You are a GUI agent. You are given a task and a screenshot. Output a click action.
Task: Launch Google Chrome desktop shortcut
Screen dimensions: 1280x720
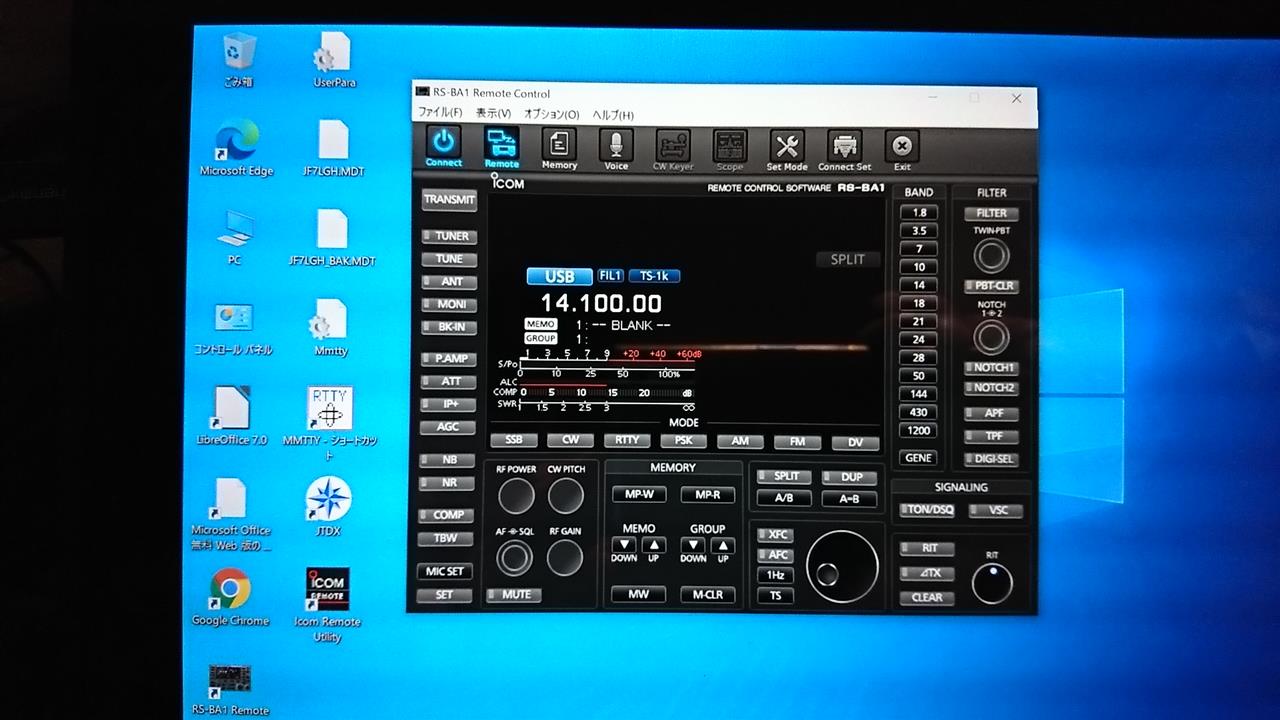pos(230,598)
